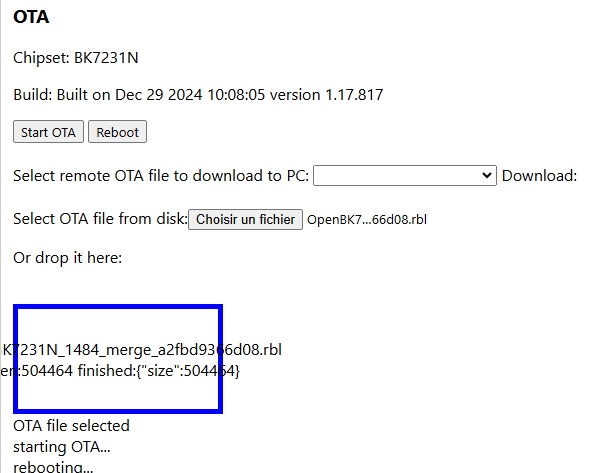Reboot the device with the Reboot button
Viewport: 600px width, 473px height.
tap(117, 132)
